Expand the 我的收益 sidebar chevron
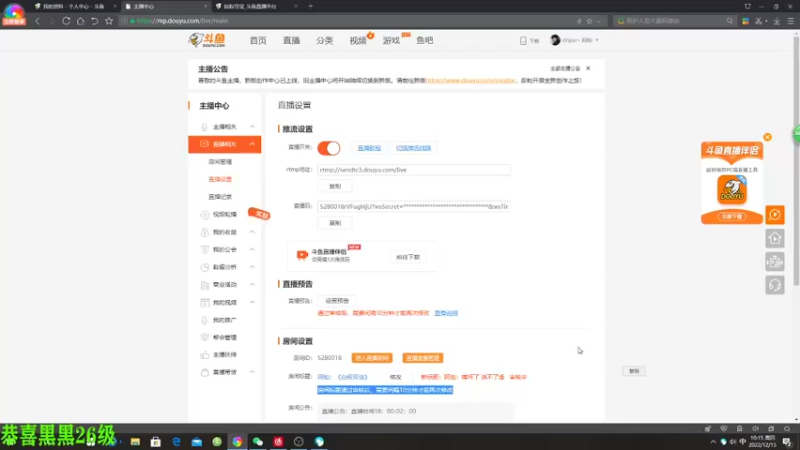The height and width of the screenshot is (450, 800). click(252, 232)
